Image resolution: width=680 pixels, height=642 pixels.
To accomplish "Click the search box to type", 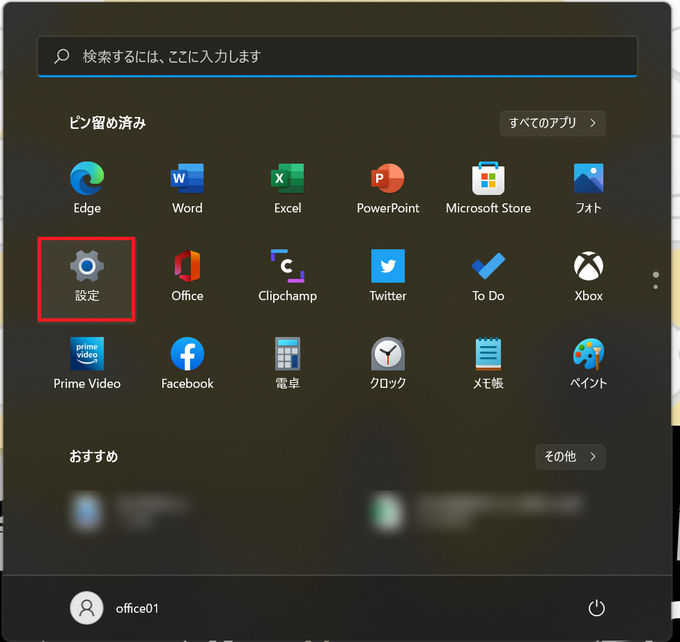I will [x=337, y=56].
